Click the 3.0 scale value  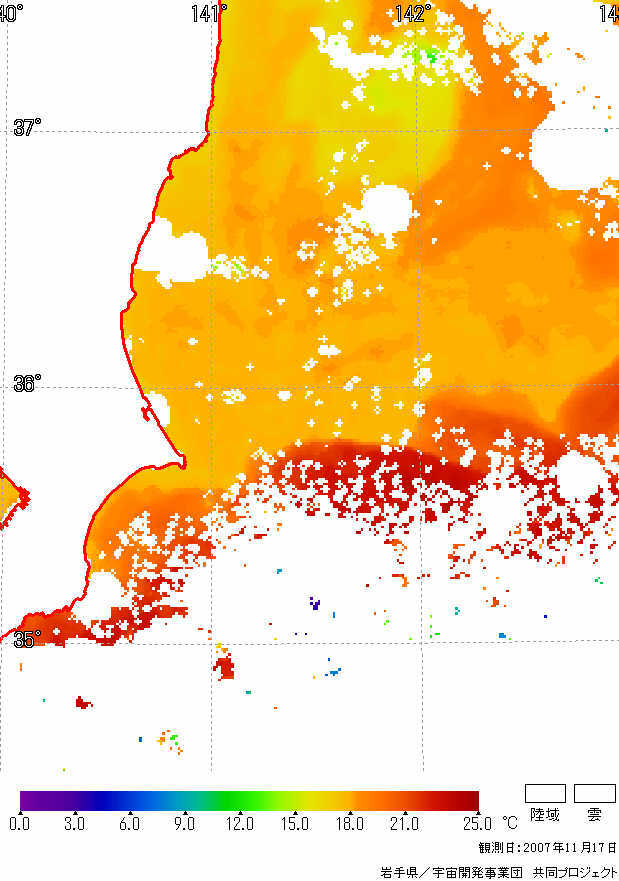click(x=74, y=824)
